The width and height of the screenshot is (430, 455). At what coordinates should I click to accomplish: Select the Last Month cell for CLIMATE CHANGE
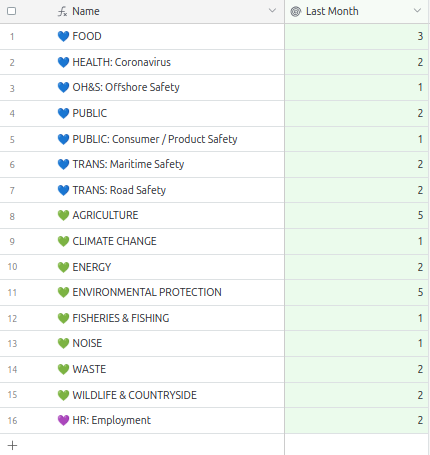click(x=356, y=241)
